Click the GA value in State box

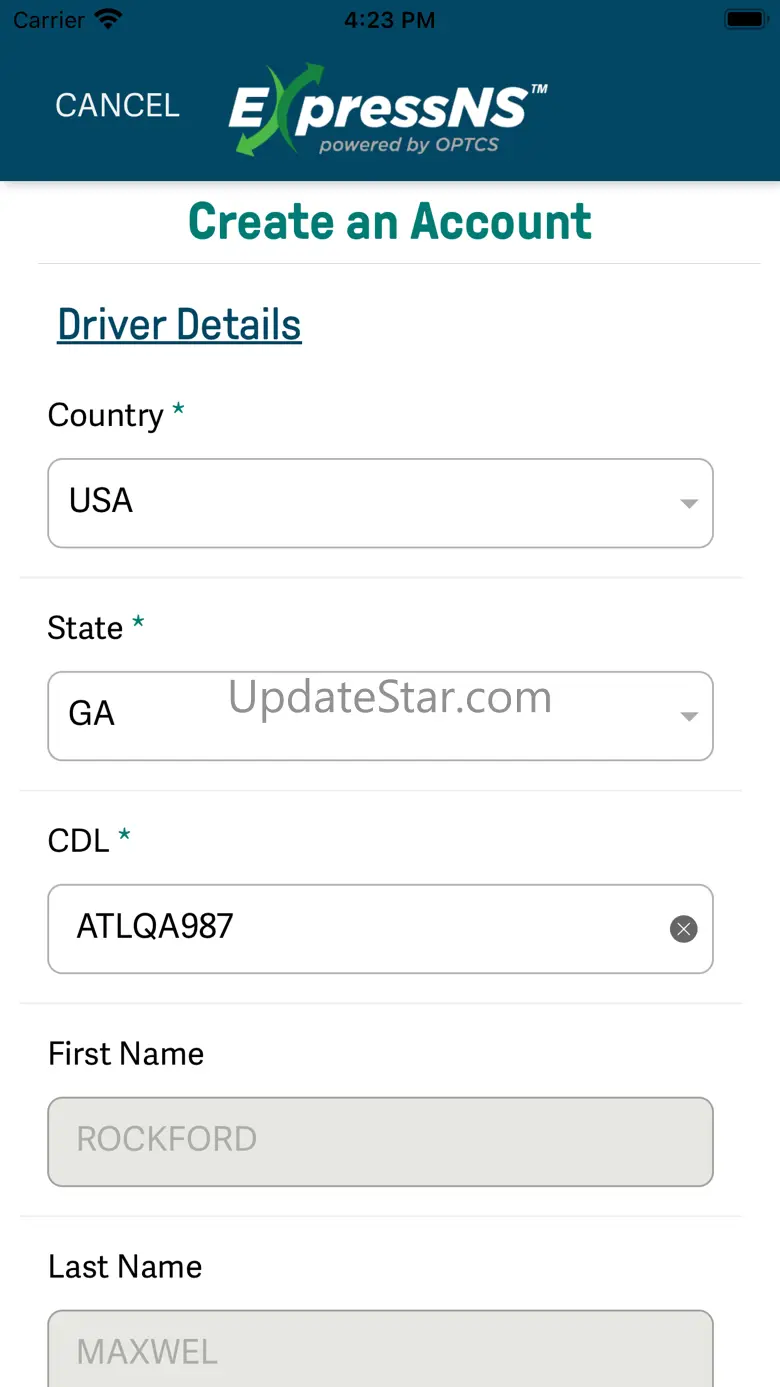pyautogui.click(x=92, y=714)
